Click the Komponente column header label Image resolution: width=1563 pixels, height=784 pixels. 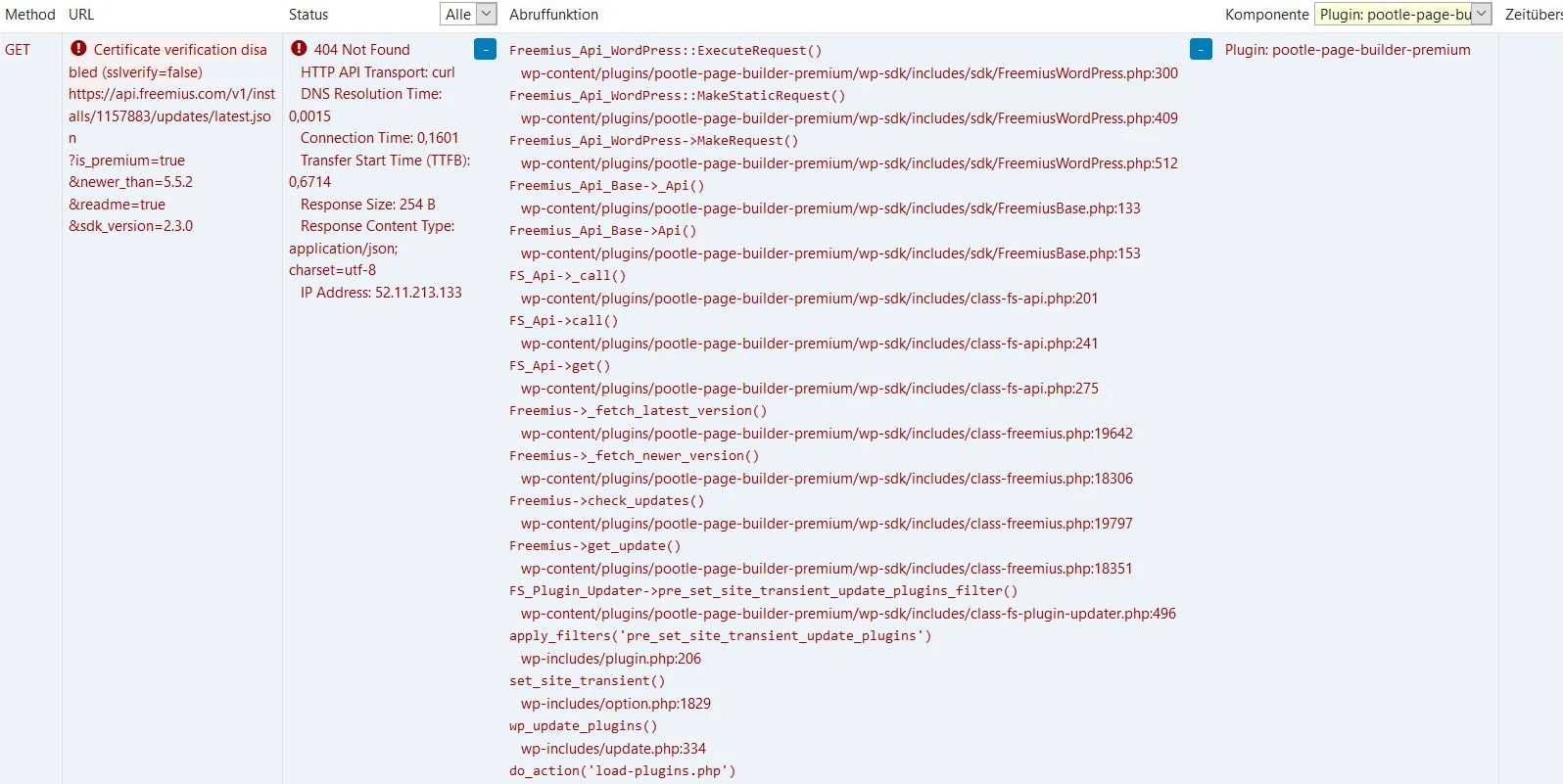1266,15
